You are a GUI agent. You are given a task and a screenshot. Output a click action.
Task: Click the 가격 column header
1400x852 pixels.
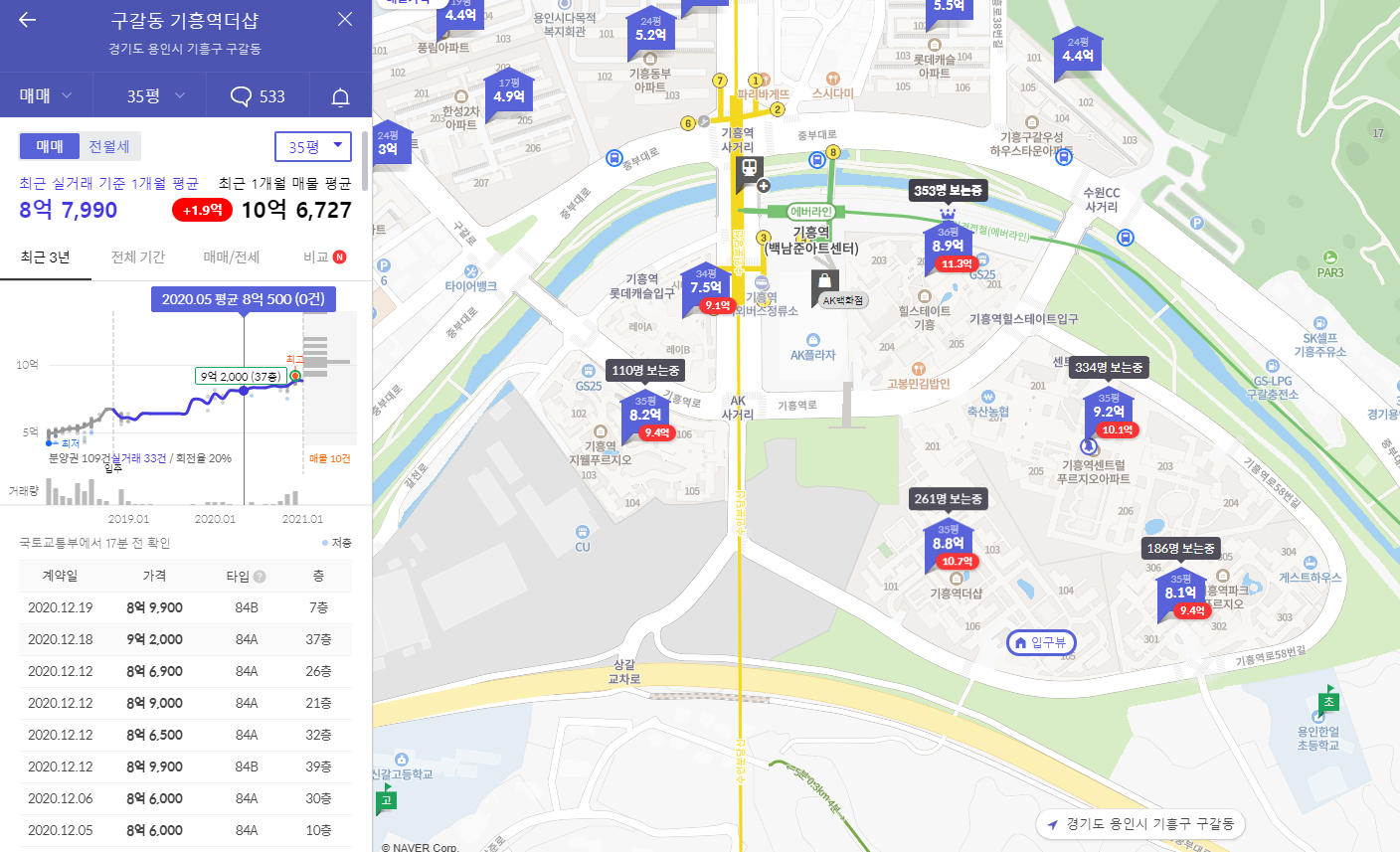(x=154, y=576)
